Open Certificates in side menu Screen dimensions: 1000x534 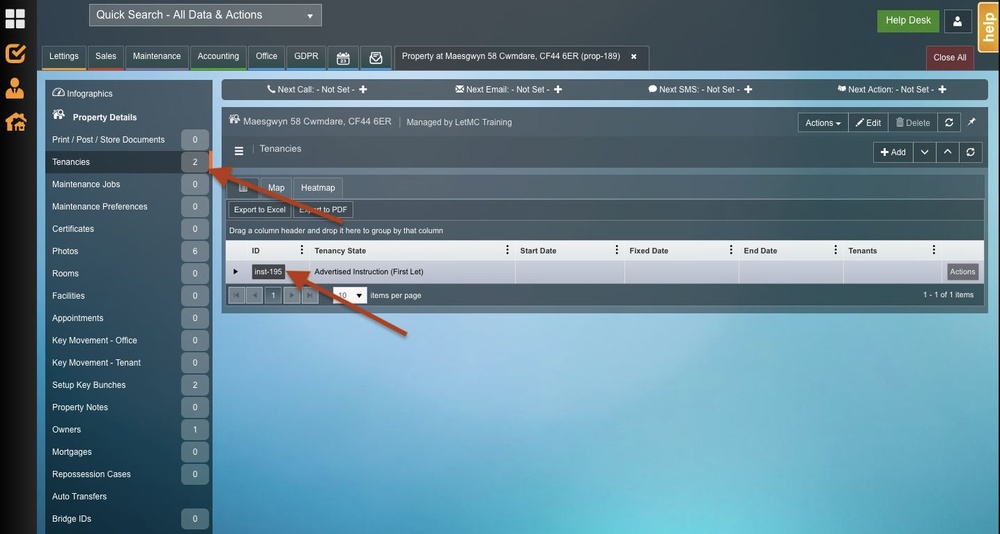[130, 229]
